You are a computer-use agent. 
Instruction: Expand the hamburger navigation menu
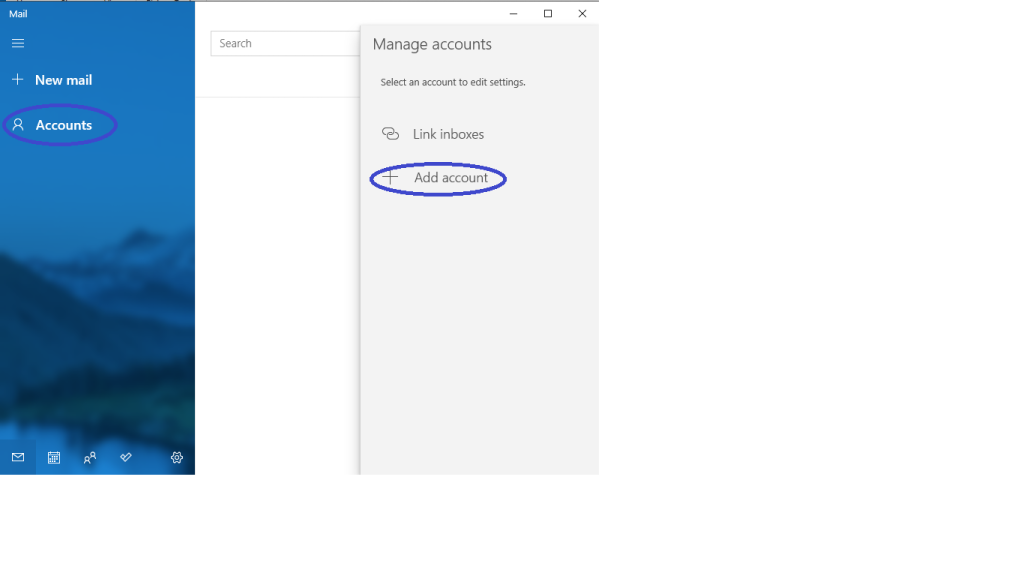(18, 43)
